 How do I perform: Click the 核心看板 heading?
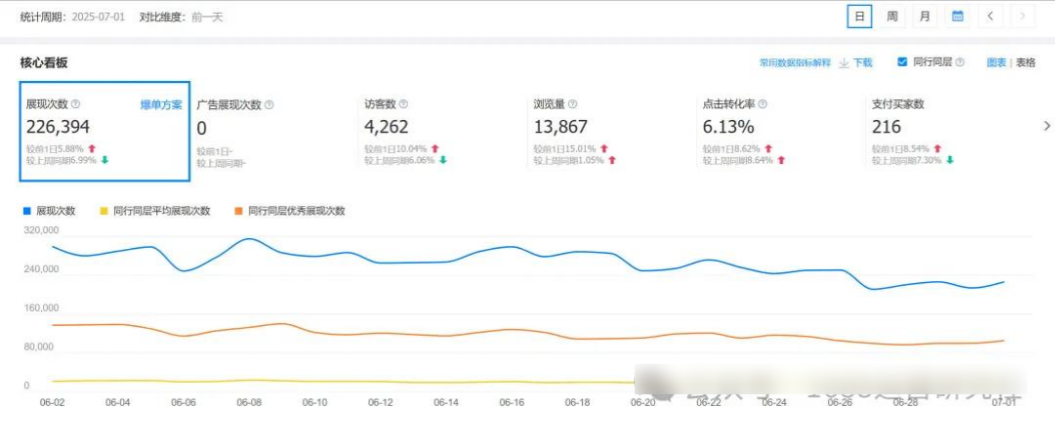click(x=44, y=63)
